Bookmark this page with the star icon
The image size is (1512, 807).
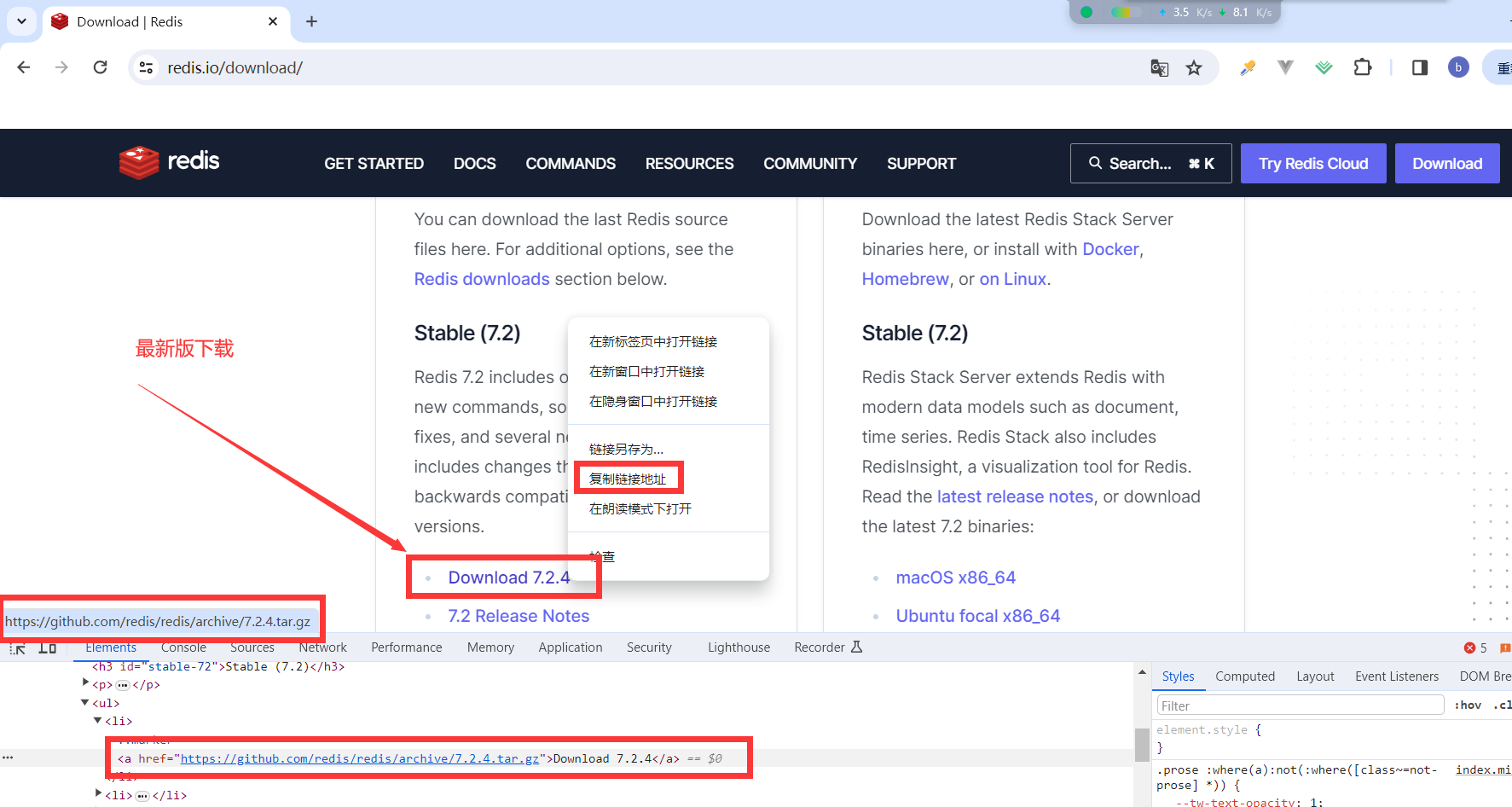click(x=1194, y=68)
